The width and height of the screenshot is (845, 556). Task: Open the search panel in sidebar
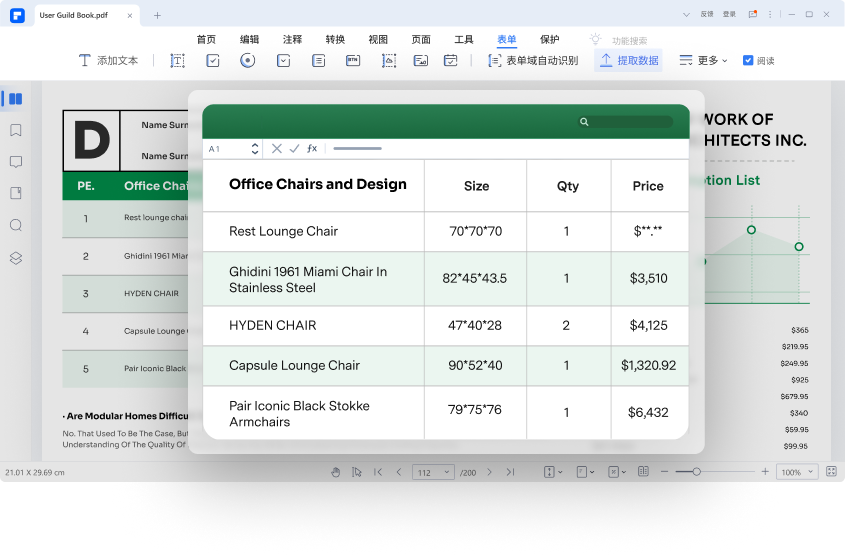(x=16, y=225)
